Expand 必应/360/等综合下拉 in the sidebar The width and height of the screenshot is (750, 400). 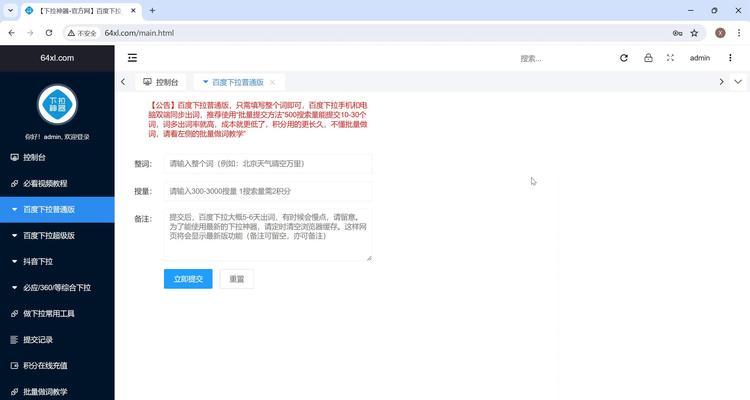57,288
